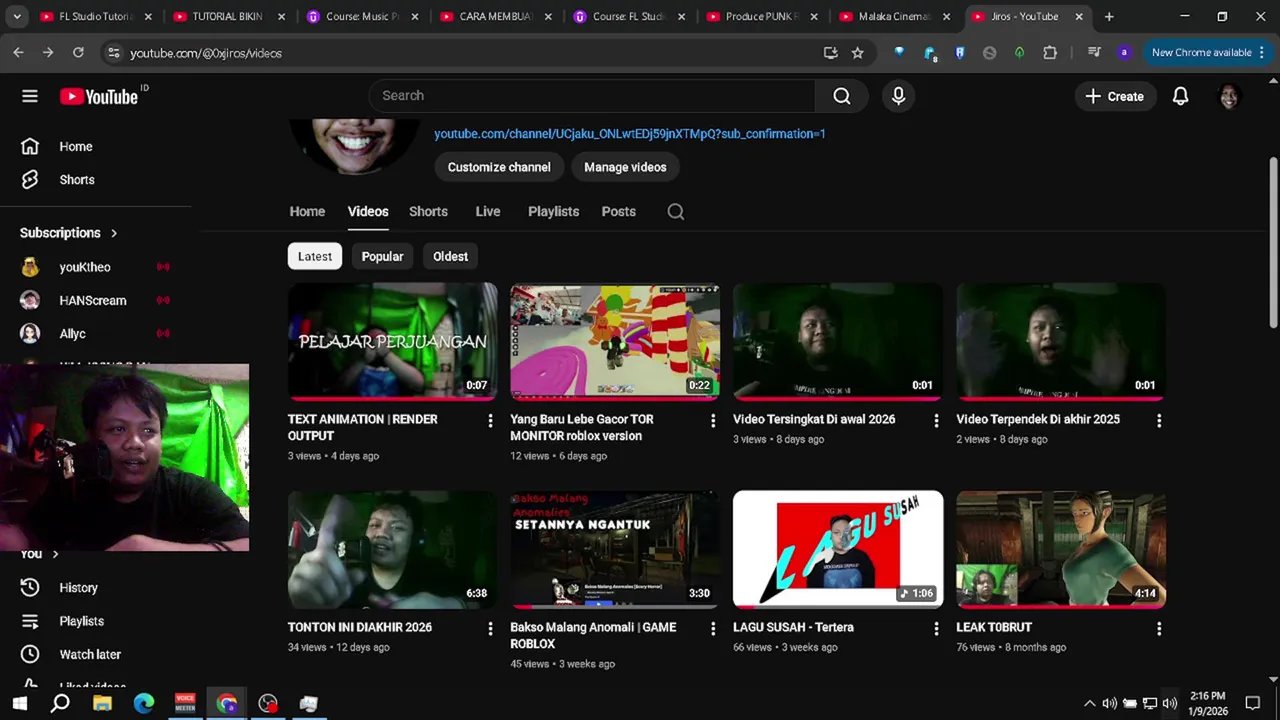Open options for Video Tersingkat video
Image resolution: width=1280 pixels, height=720 pixels.
pyautogui.click(x=936, y=421)
